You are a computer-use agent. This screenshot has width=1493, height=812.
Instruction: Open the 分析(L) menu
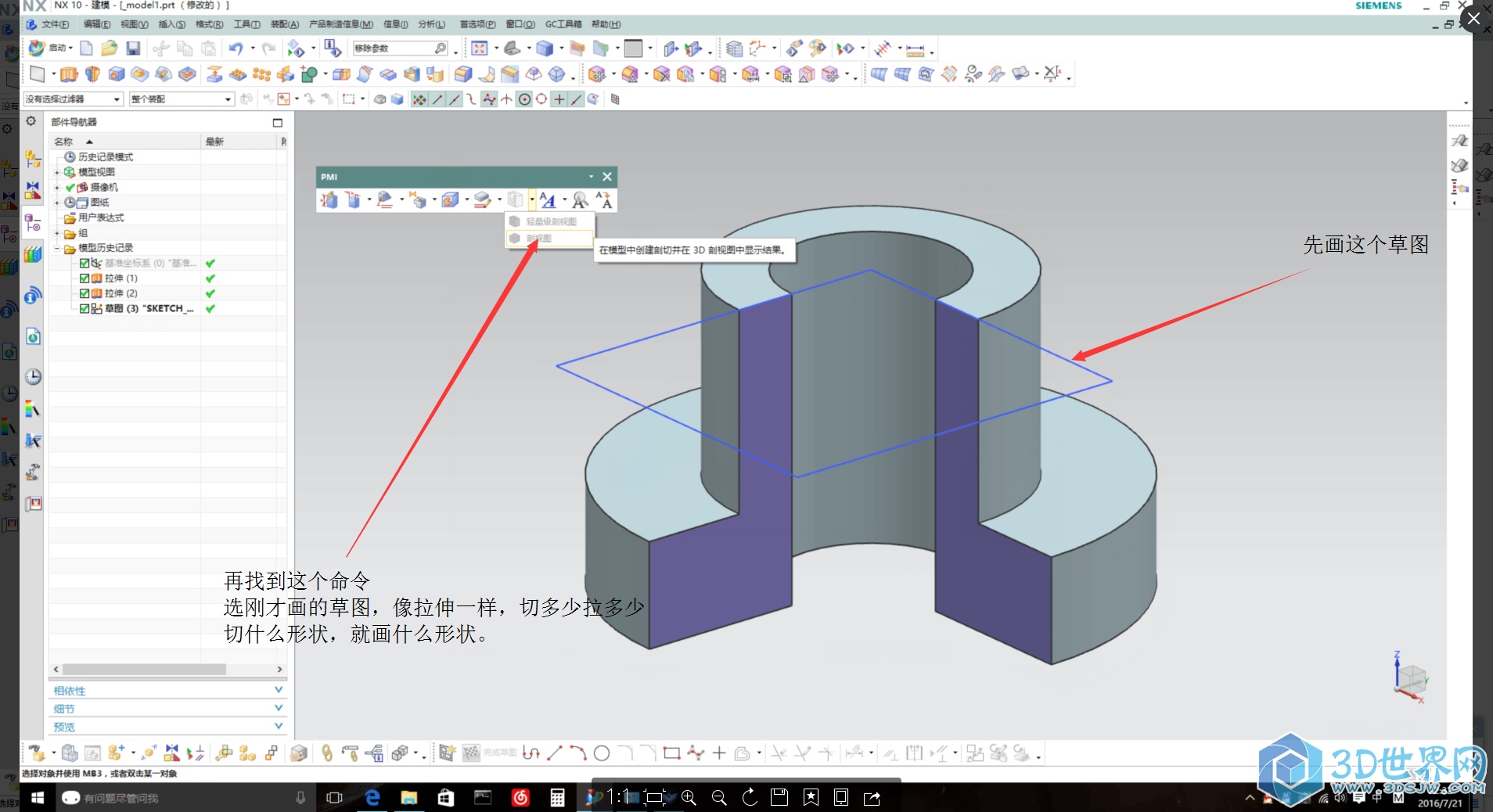click(431, 24)
